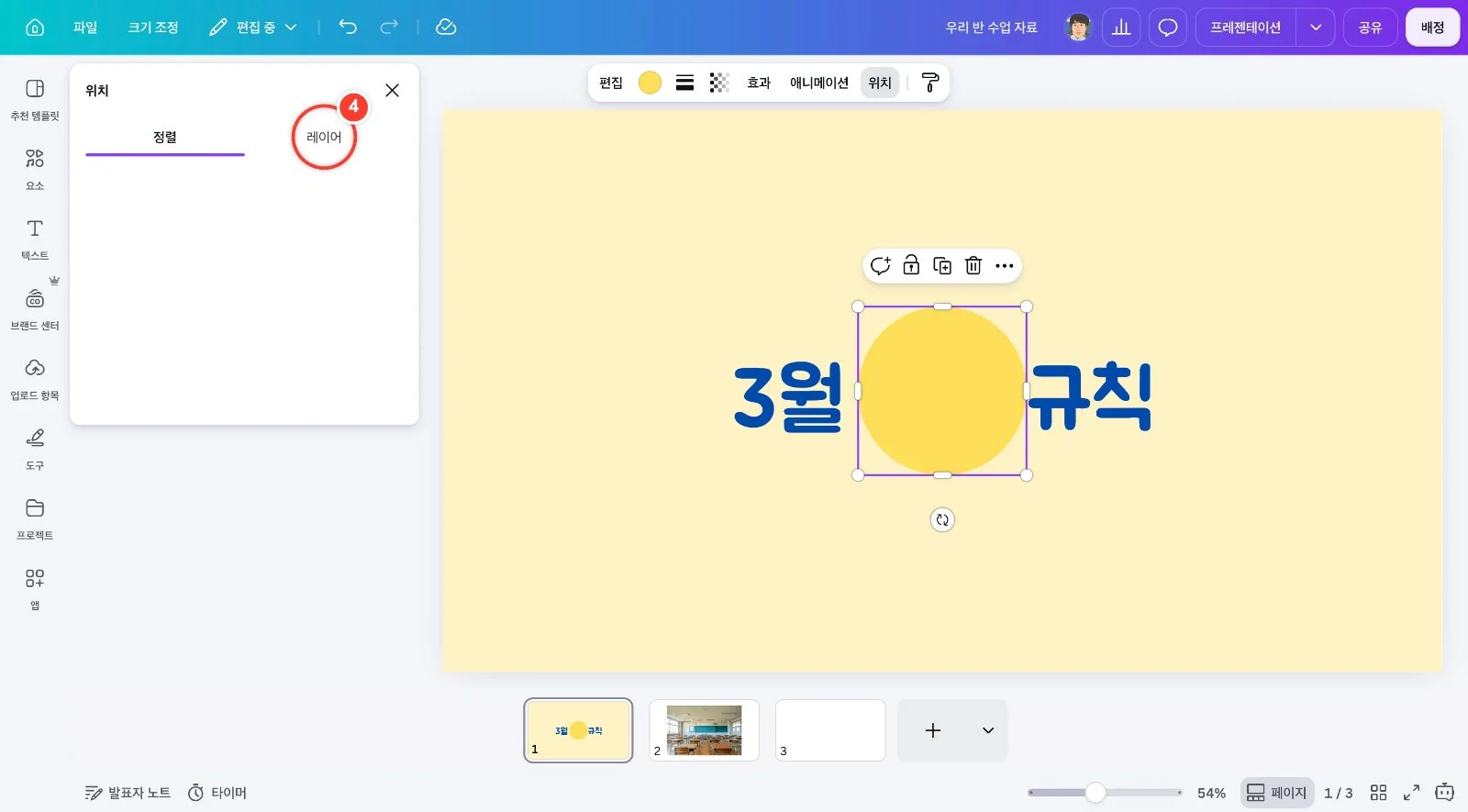Open 브랜드 센터 panel
The width and height of the screenshot is (1468, 812).
click(x=35, y=310)
